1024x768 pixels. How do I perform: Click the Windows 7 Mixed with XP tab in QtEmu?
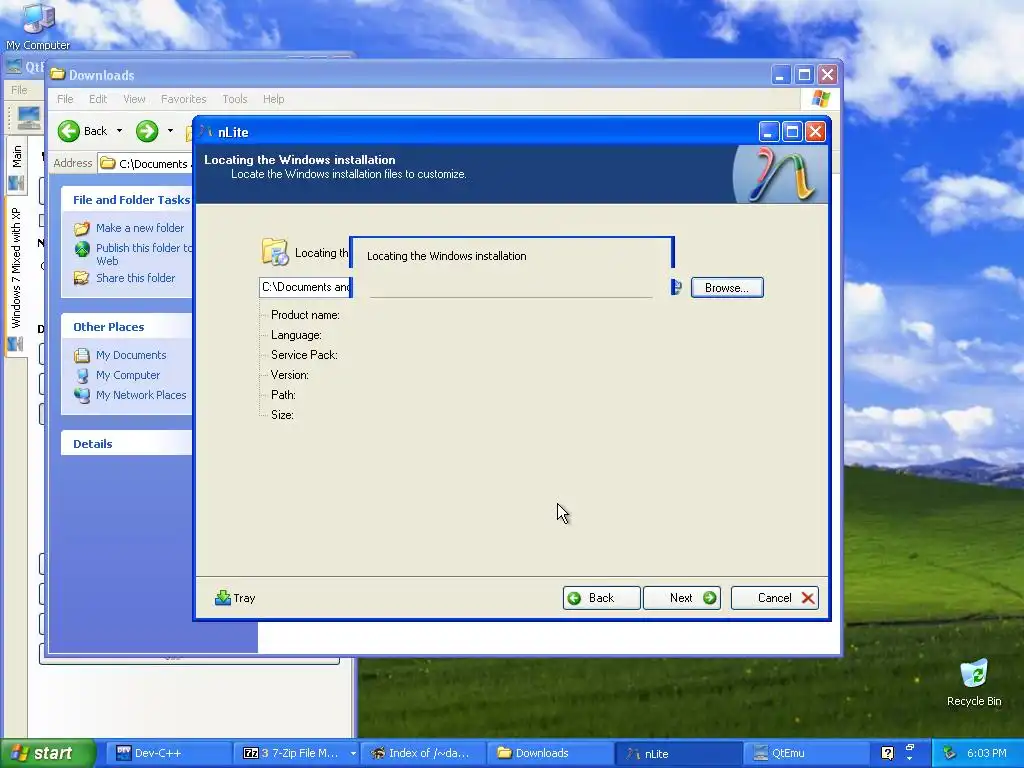pos(16,278)
